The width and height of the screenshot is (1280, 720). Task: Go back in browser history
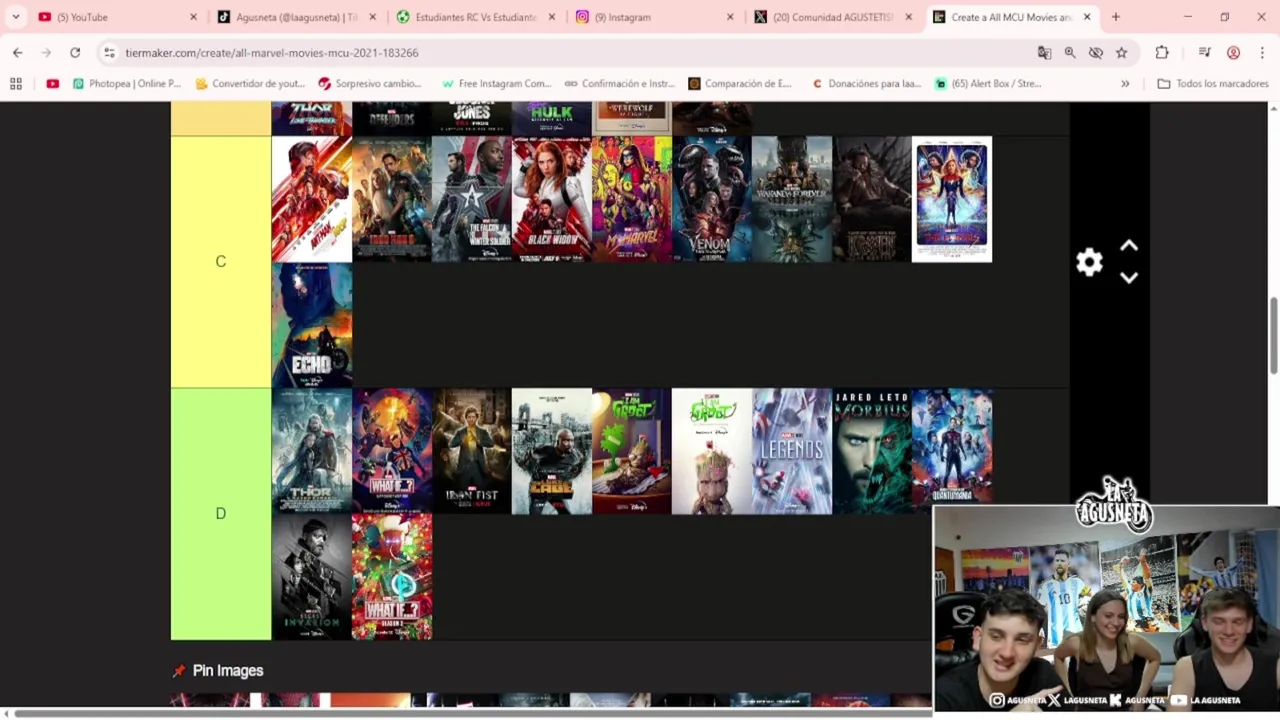pos(18,53)
